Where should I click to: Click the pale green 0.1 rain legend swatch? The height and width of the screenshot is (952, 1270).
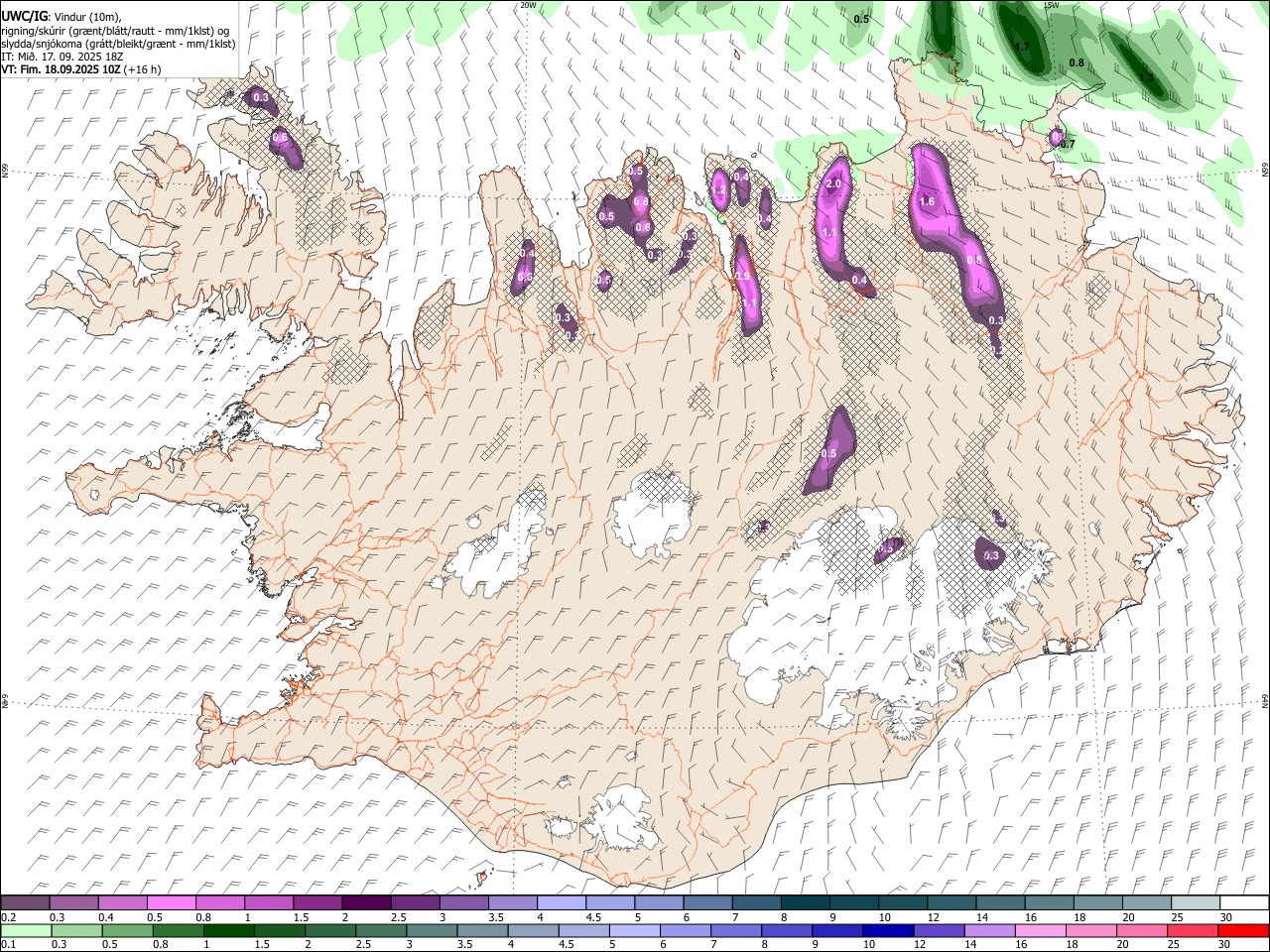(x=26, y=931)
